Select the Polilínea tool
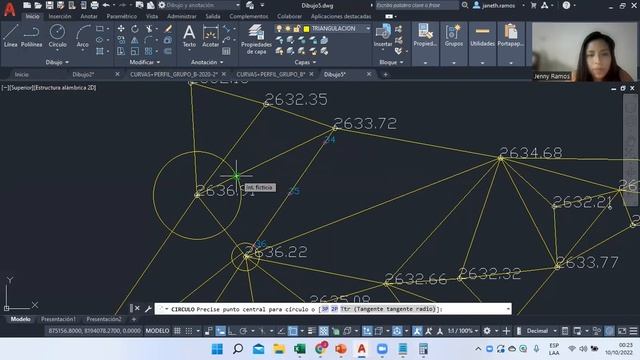 31,36
